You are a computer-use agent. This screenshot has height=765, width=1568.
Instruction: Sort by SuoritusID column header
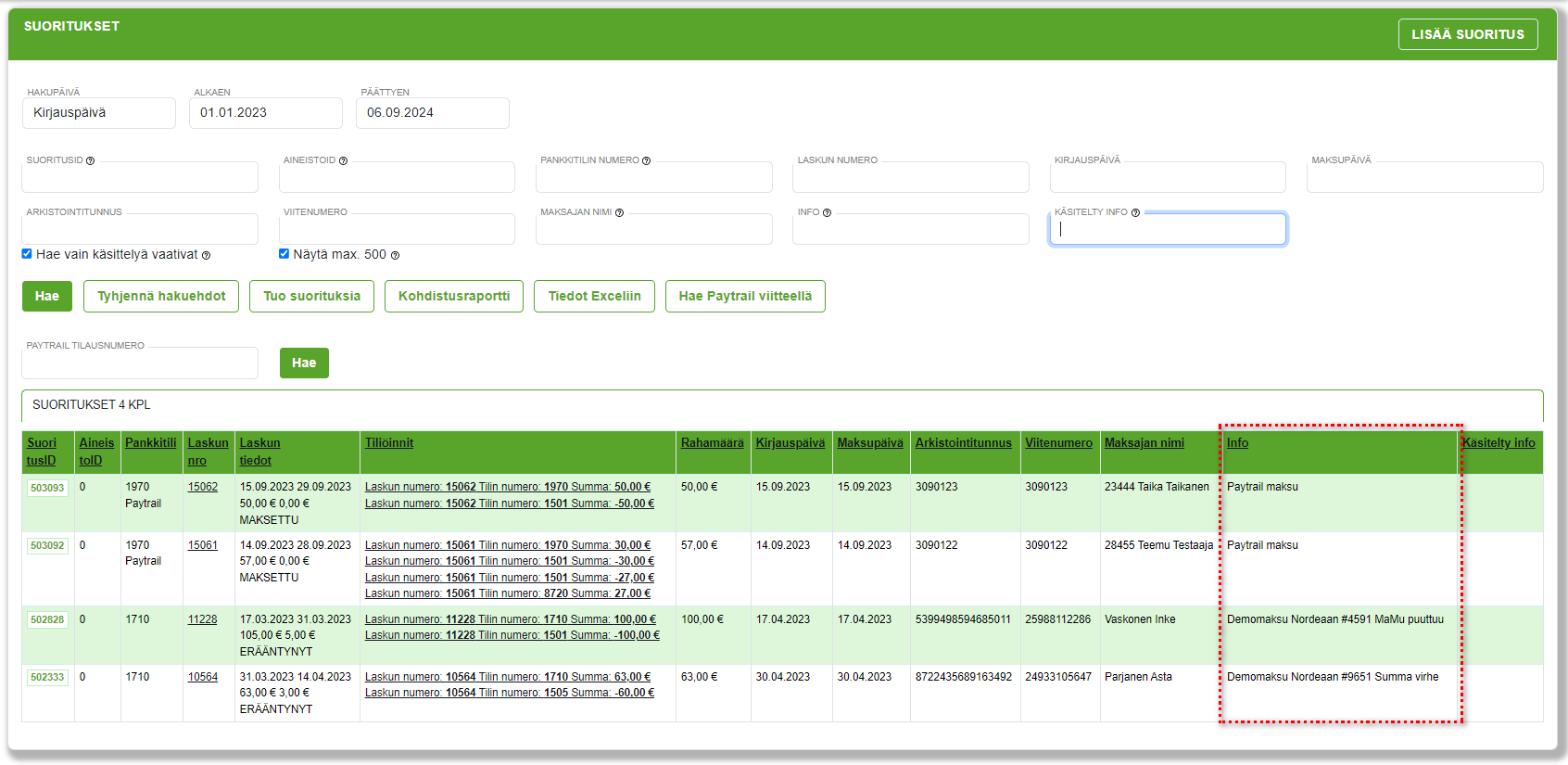coord(42,452)
